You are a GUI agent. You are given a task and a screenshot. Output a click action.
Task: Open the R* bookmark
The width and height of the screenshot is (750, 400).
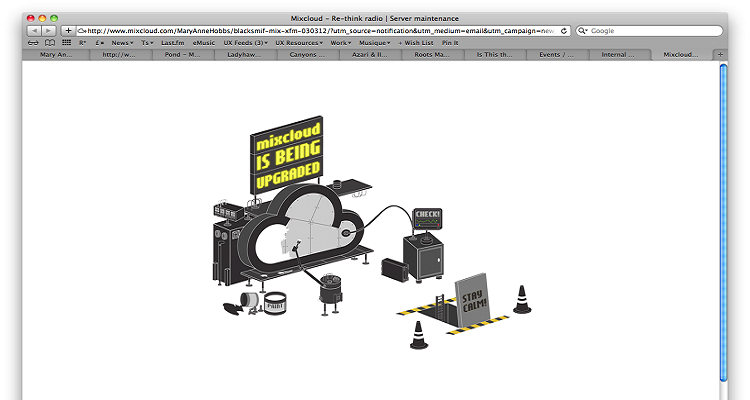click(x=83, y=43)
